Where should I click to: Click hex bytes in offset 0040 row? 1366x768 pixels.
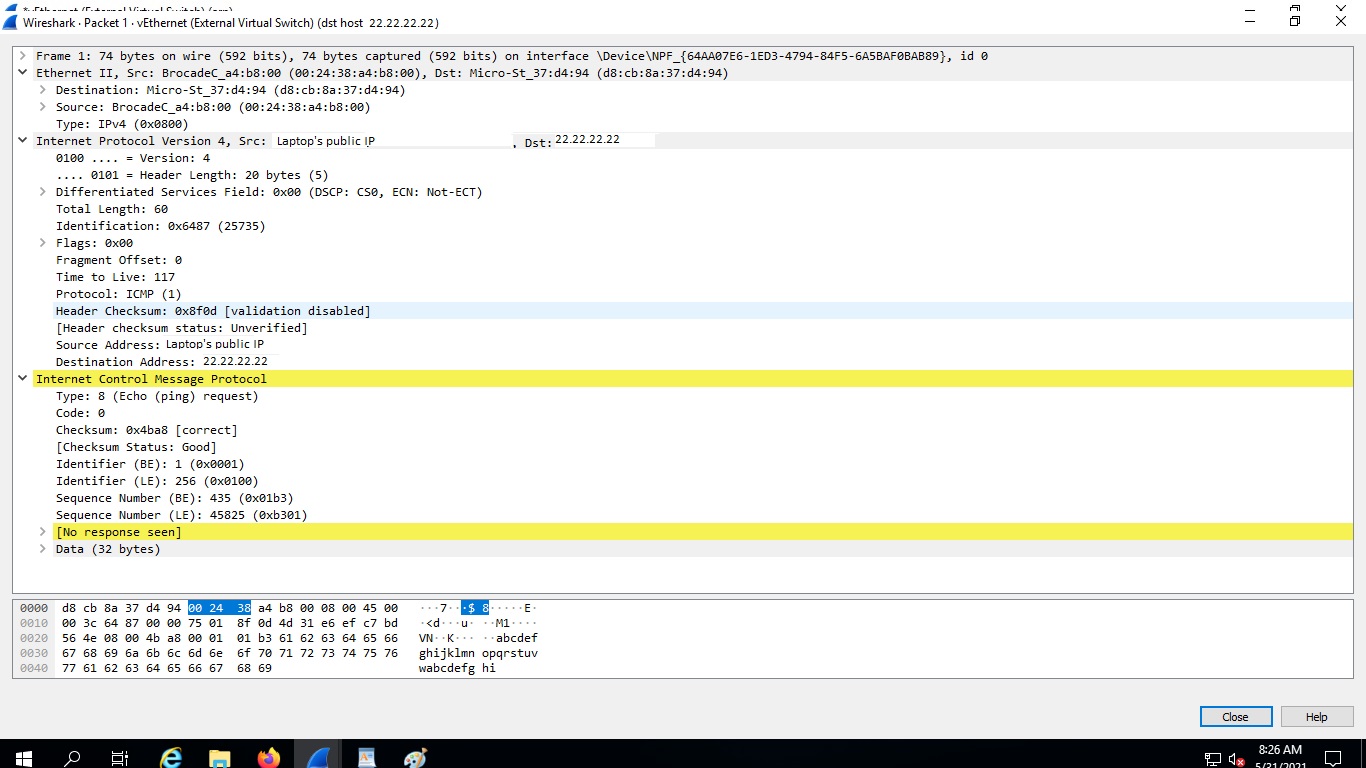coord(166,668)
